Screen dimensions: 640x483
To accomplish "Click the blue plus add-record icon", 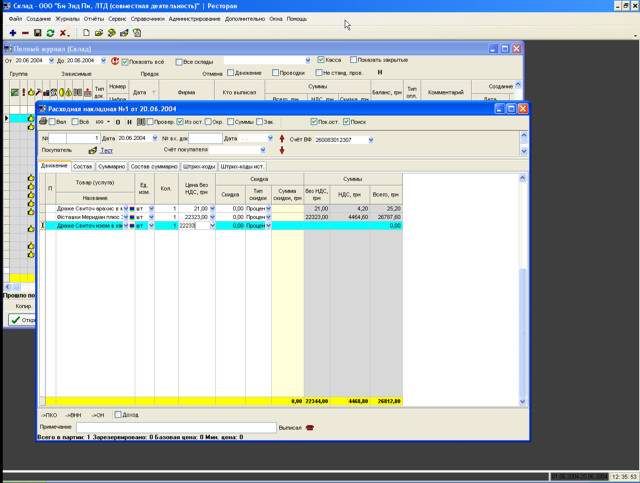I will [x=12, y=33].
